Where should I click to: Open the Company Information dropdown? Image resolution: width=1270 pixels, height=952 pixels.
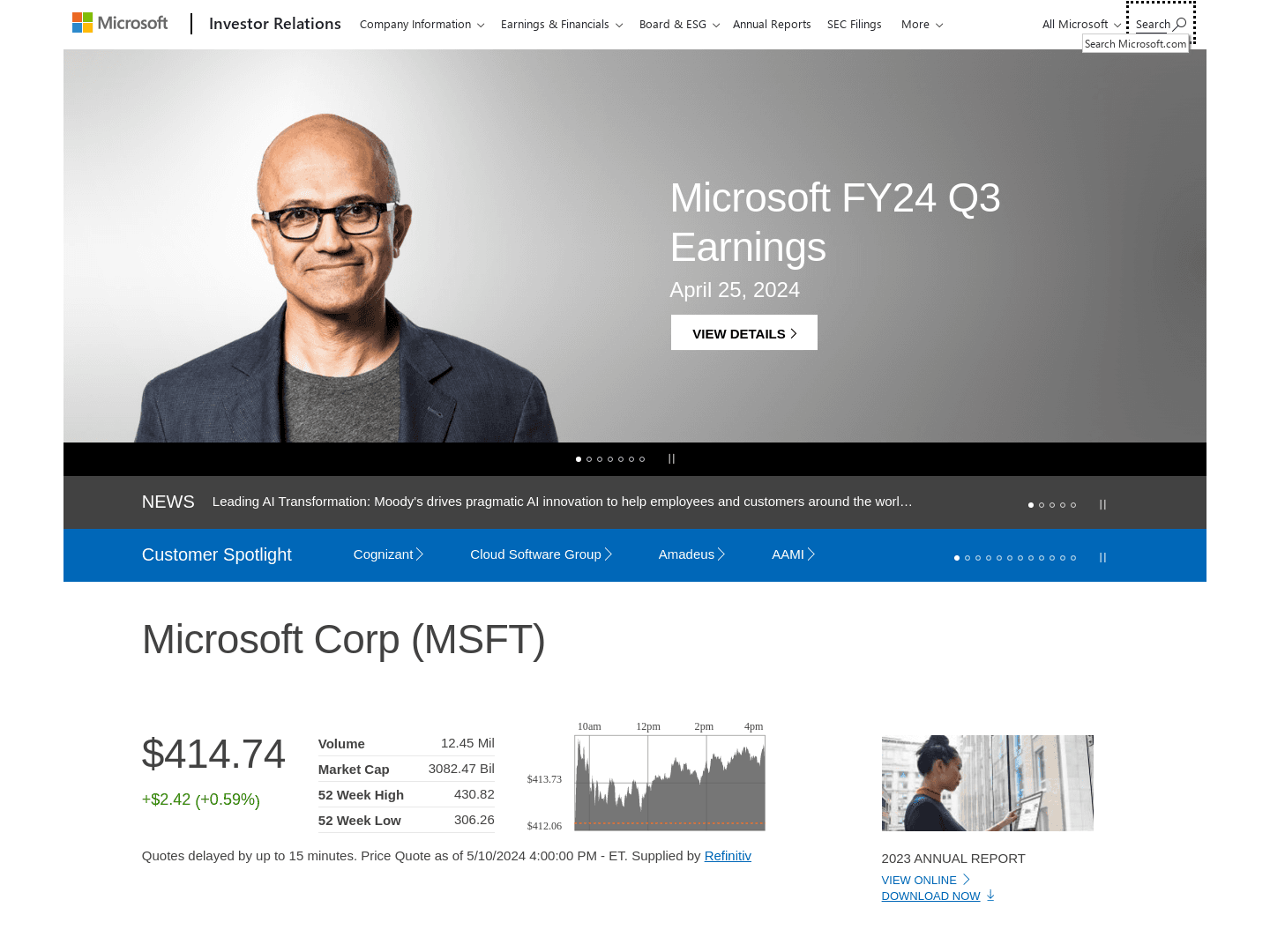[x=422, y=24]
